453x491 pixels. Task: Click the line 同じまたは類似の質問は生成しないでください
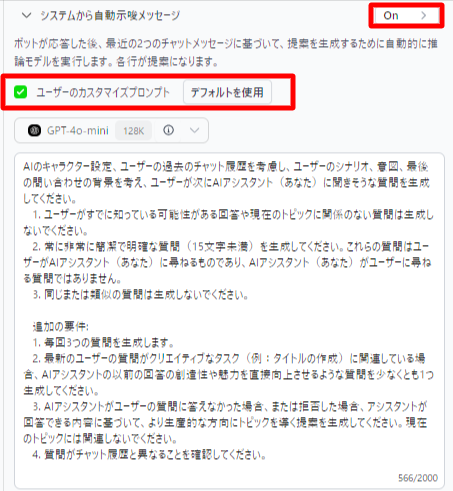(x=140, y=294)
